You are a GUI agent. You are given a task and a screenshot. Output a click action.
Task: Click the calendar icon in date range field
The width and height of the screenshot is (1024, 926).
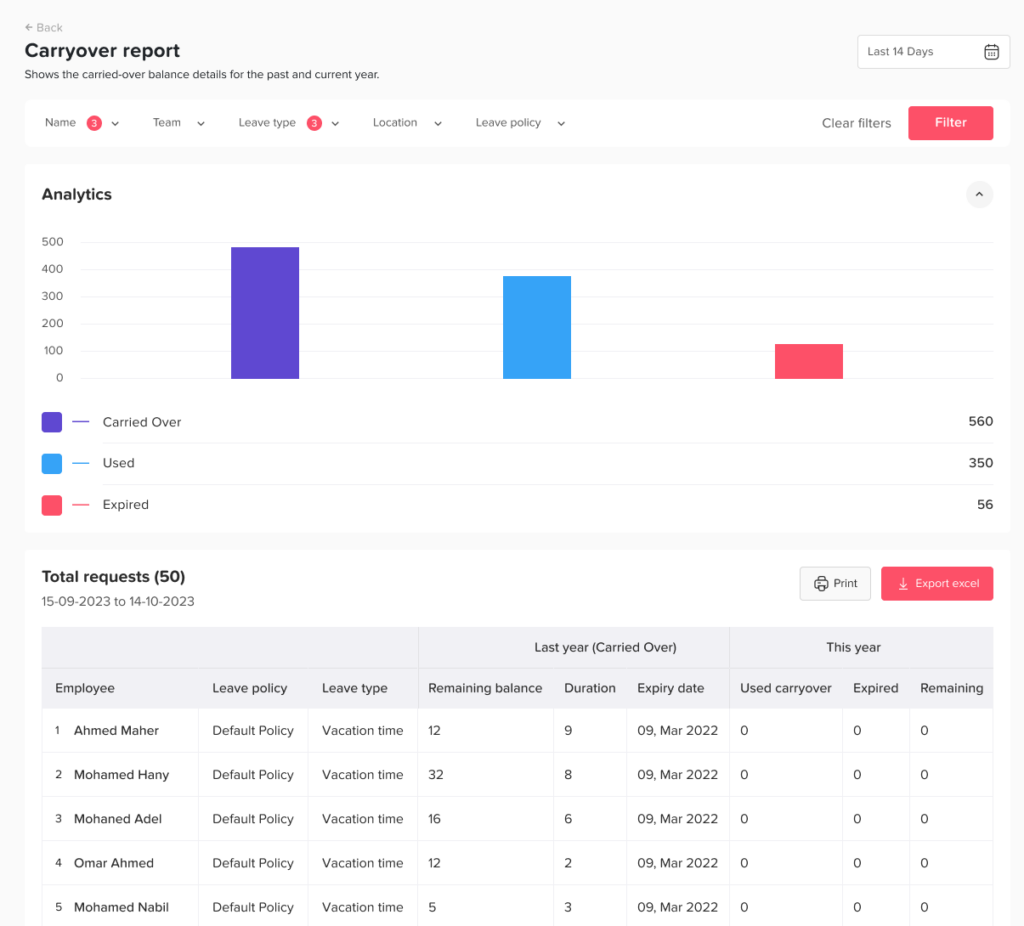pyautogui.click(x=991, y=52)
